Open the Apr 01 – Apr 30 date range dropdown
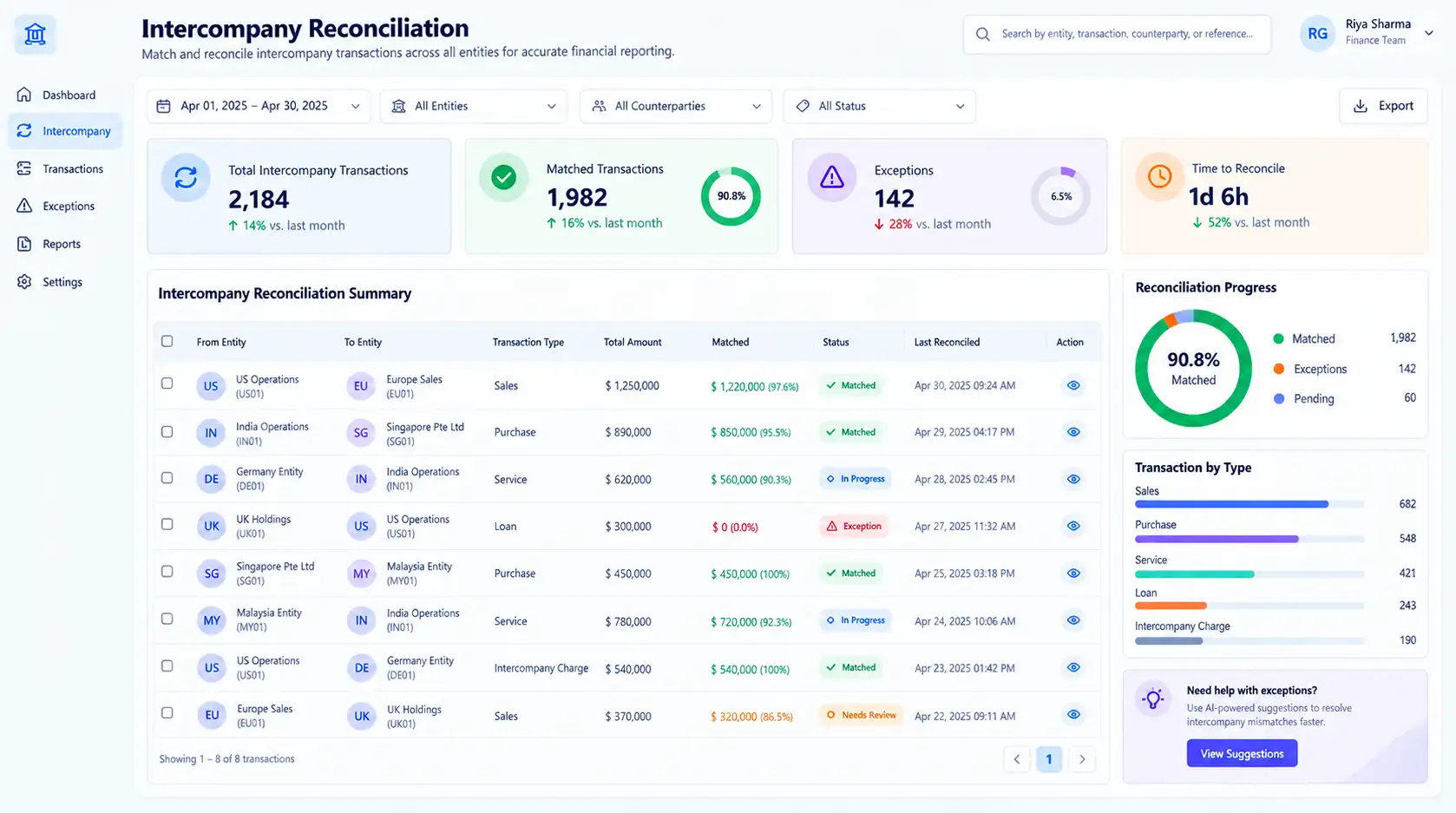This screenshot has width=1456, height=813. pos(258,106)
